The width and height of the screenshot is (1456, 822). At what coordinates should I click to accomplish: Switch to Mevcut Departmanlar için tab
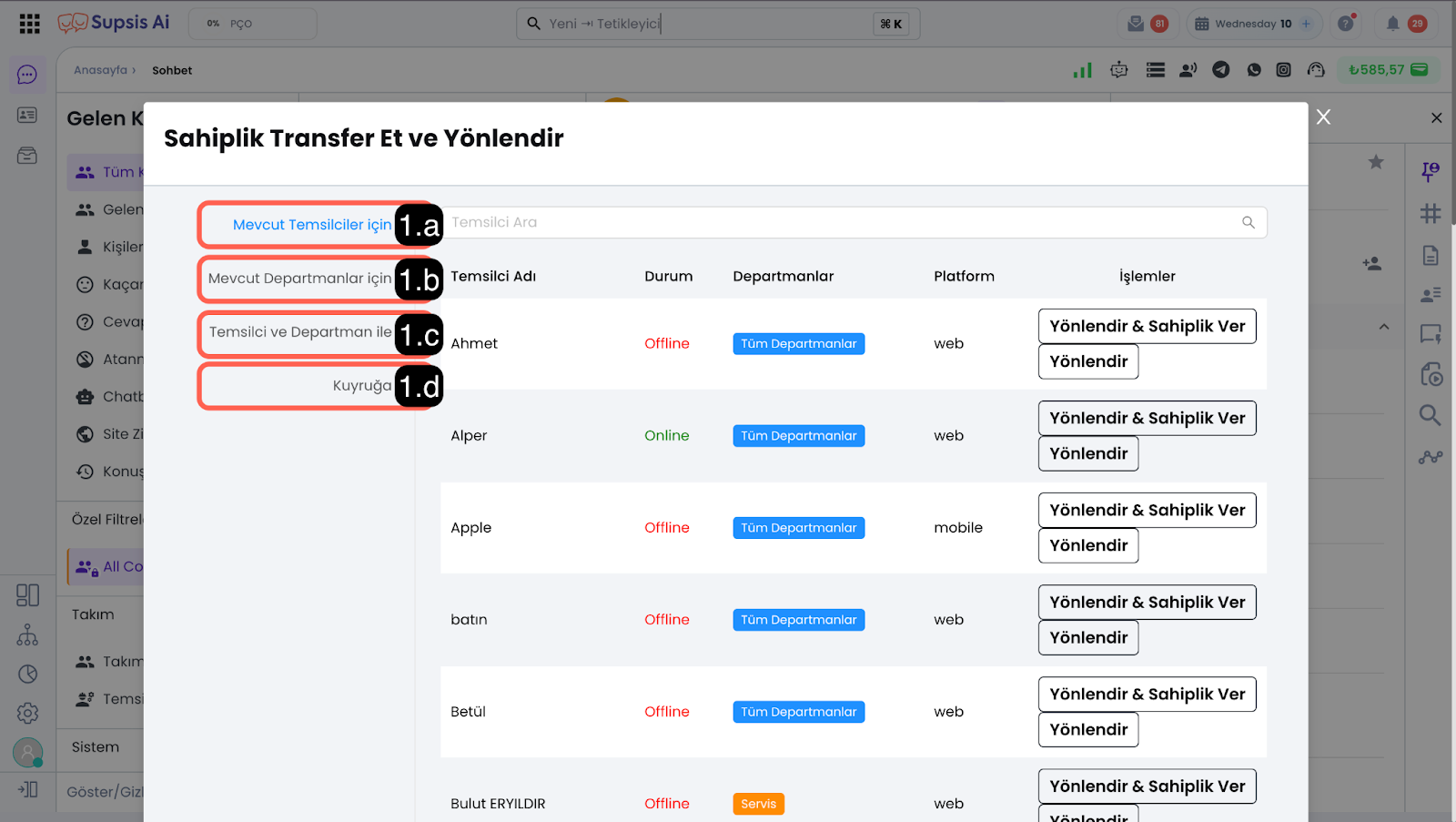(299, 279)
